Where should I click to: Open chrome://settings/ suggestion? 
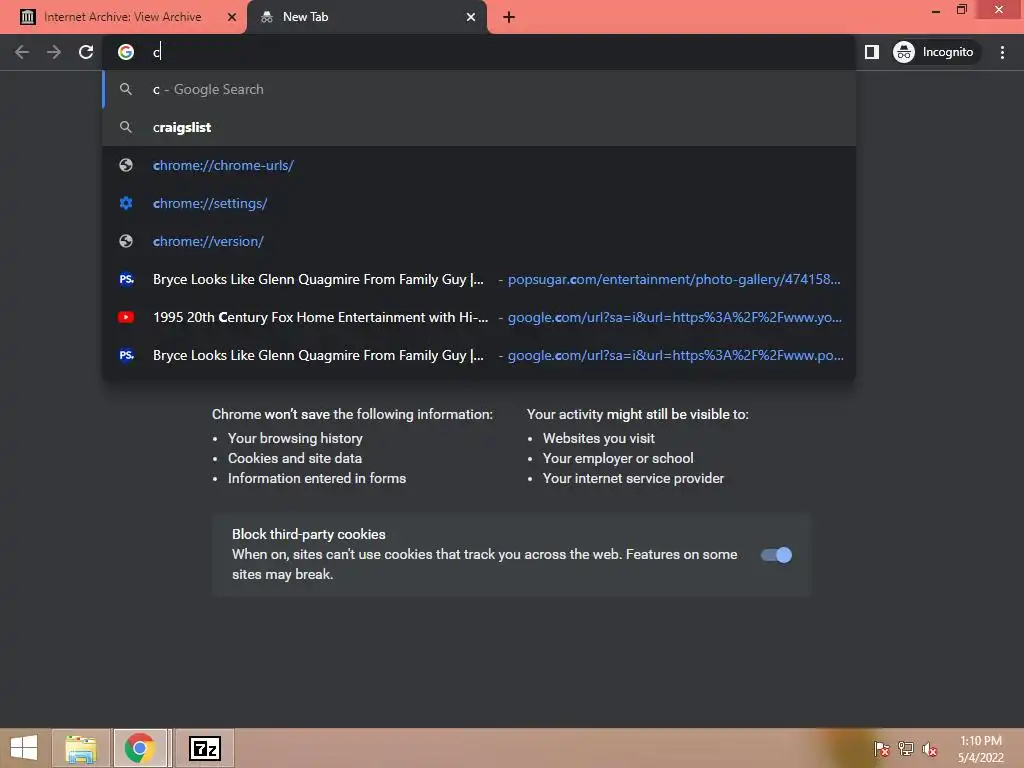click(x=479, y=203)
